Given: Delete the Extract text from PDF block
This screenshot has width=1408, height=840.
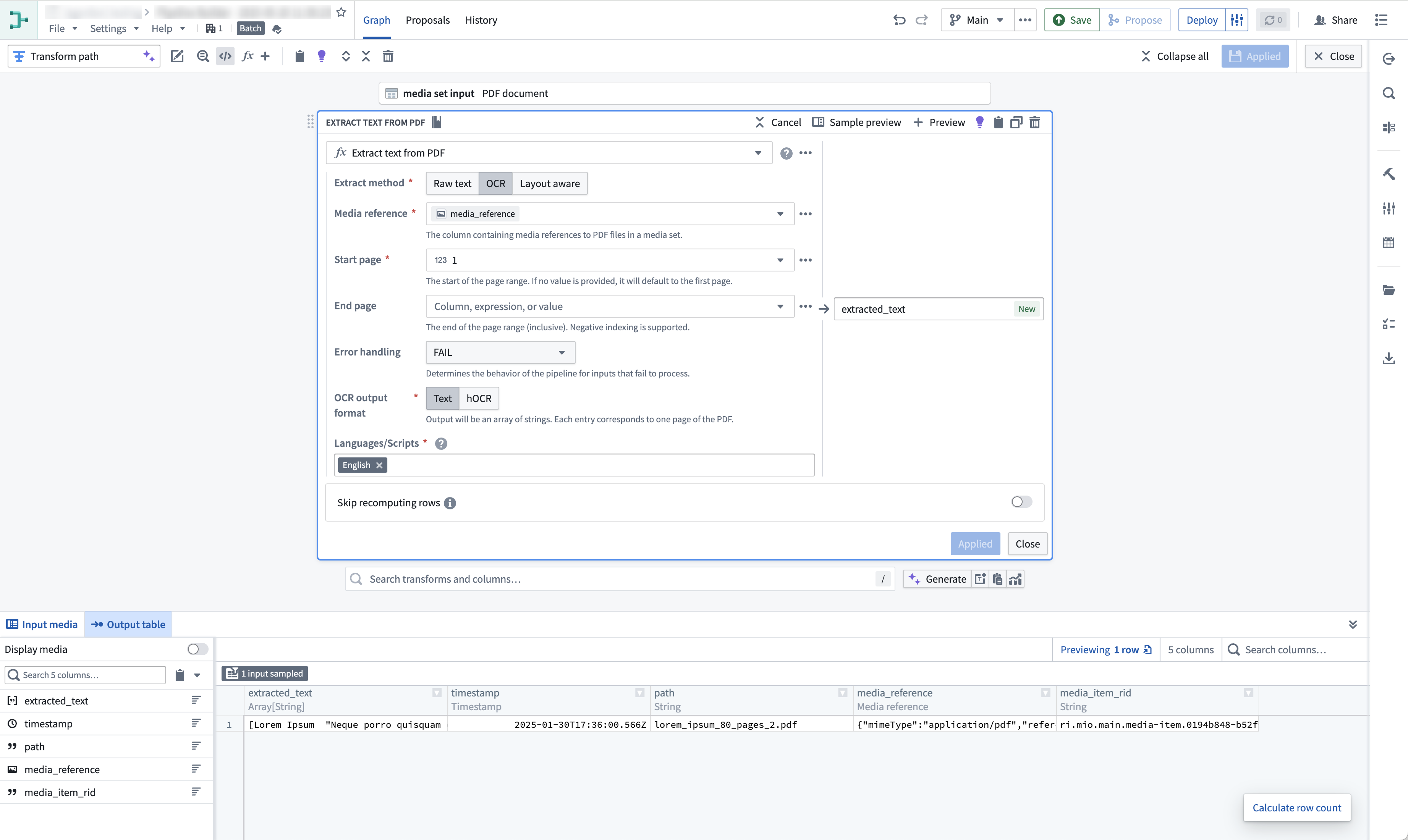Looking at the screenshot, I should [1035, 122].
